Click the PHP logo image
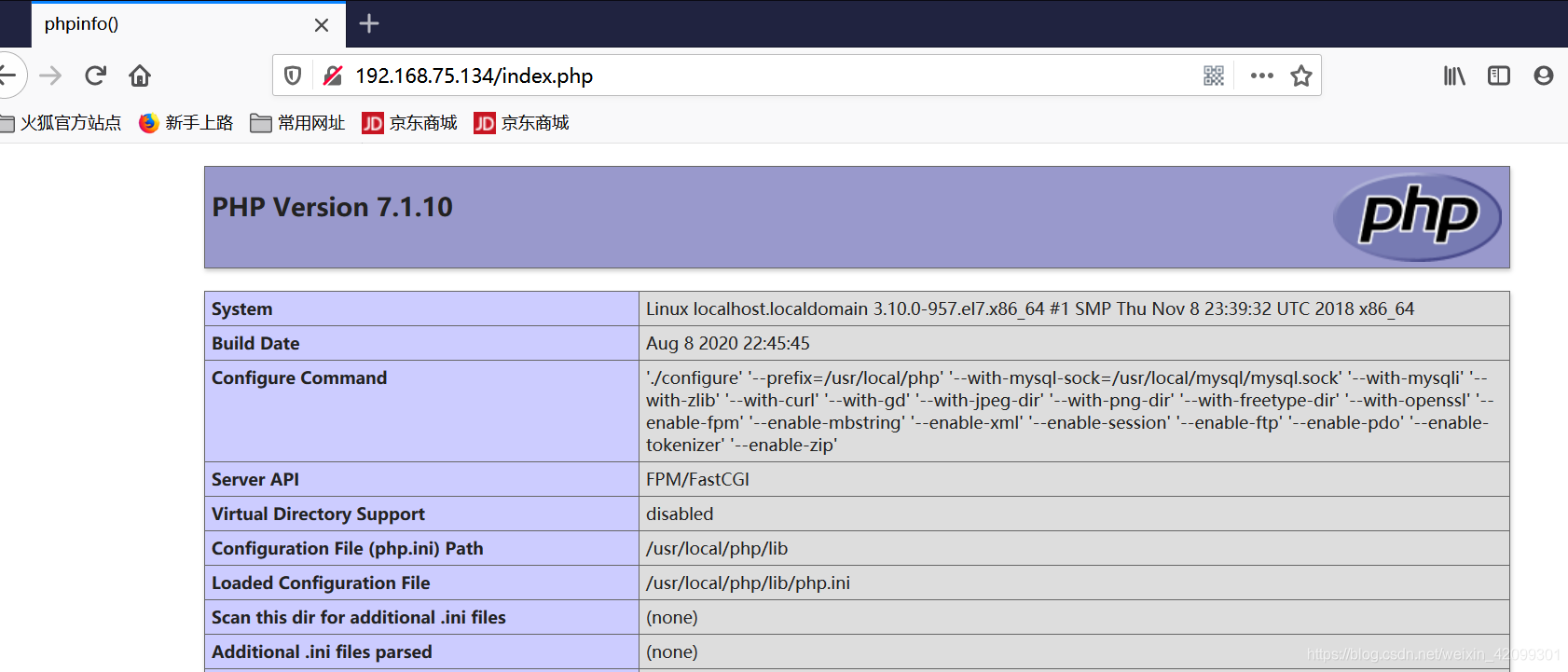Viewport: 1568px width, 672px height. 1417,217
